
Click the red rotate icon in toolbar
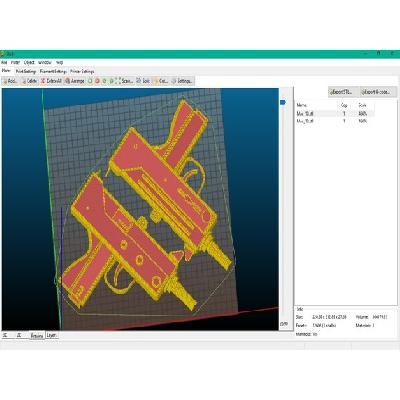[97, 81]
